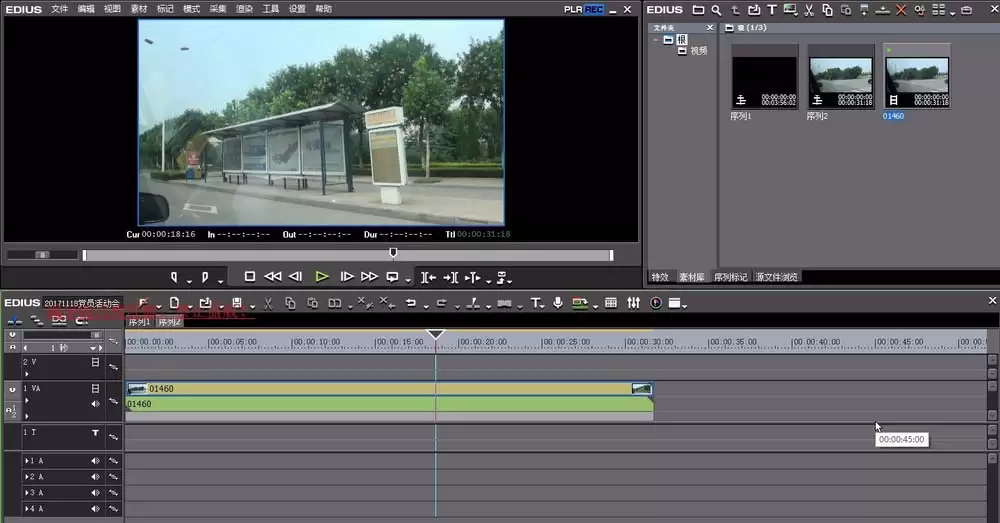
Task: Click the search magnifier icon in the bin toolbar
Action: click(x=717, y=10)
